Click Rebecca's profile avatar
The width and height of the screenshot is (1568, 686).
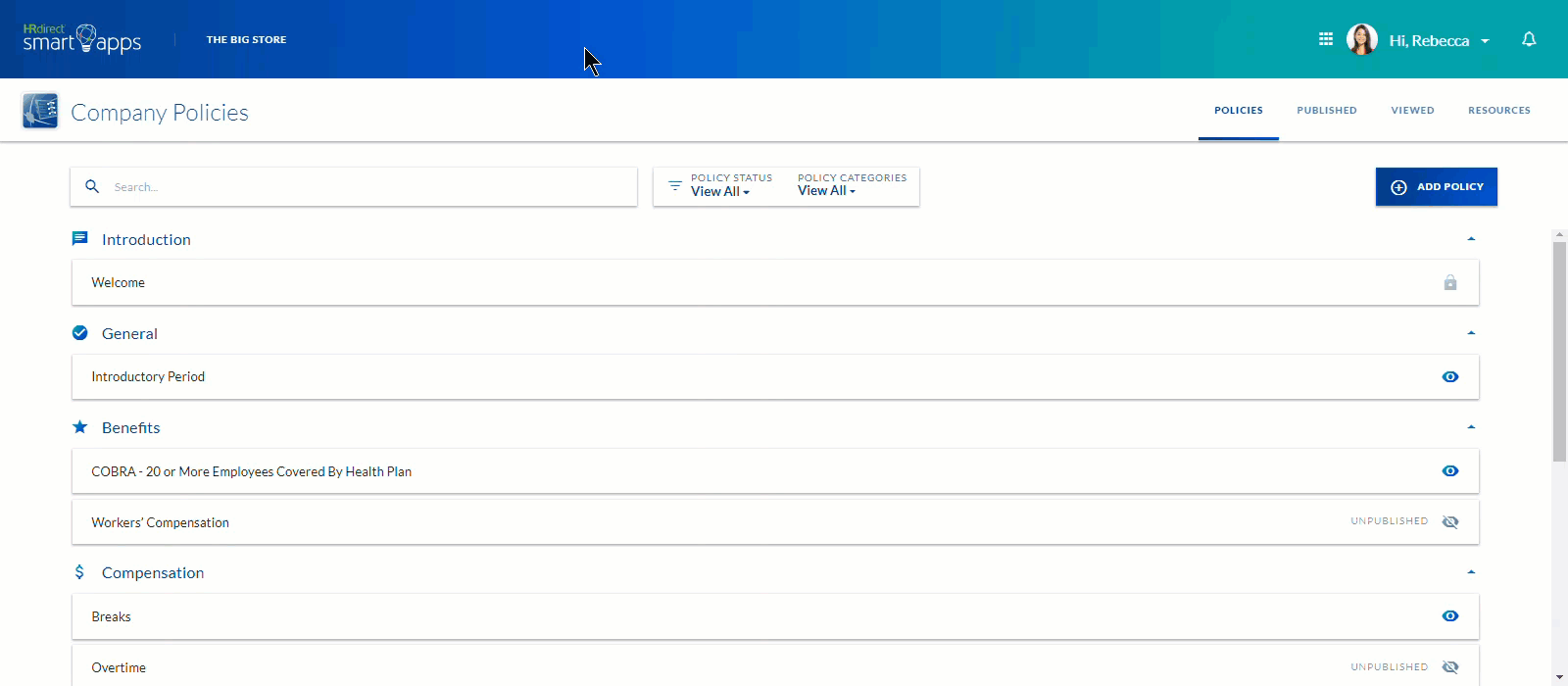1362,39
